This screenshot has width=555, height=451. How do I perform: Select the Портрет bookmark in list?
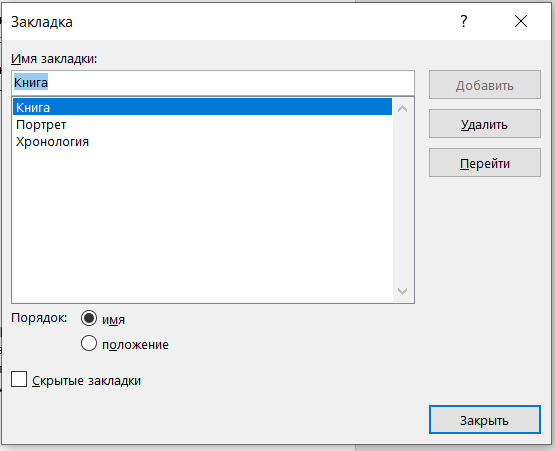pyautogui.click(x=202, y=124)
